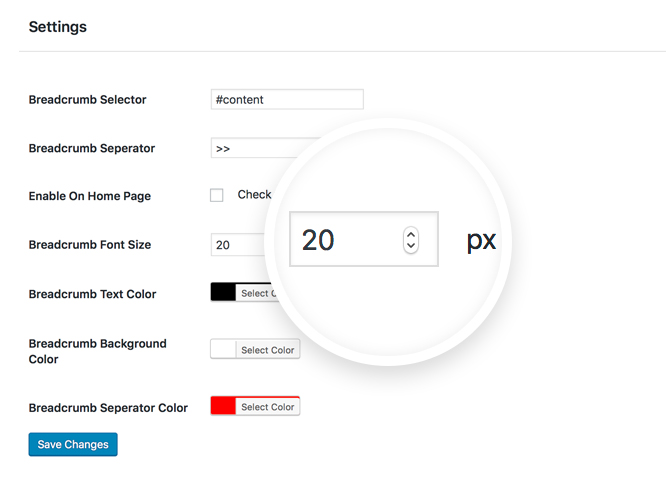Click the Enable On Home Page label
Viewport: 666px width, 477px height.
pos(90,196)
